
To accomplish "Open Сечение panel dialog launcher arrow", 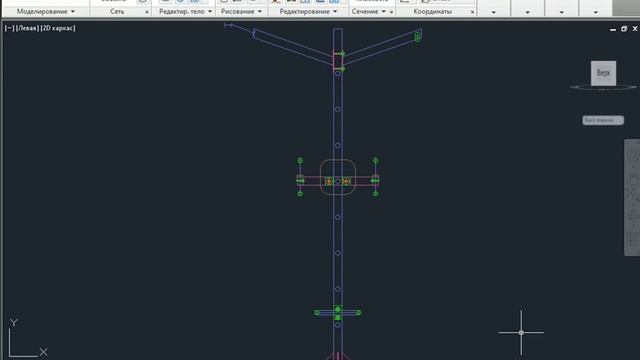I will (x=391, y=12).
